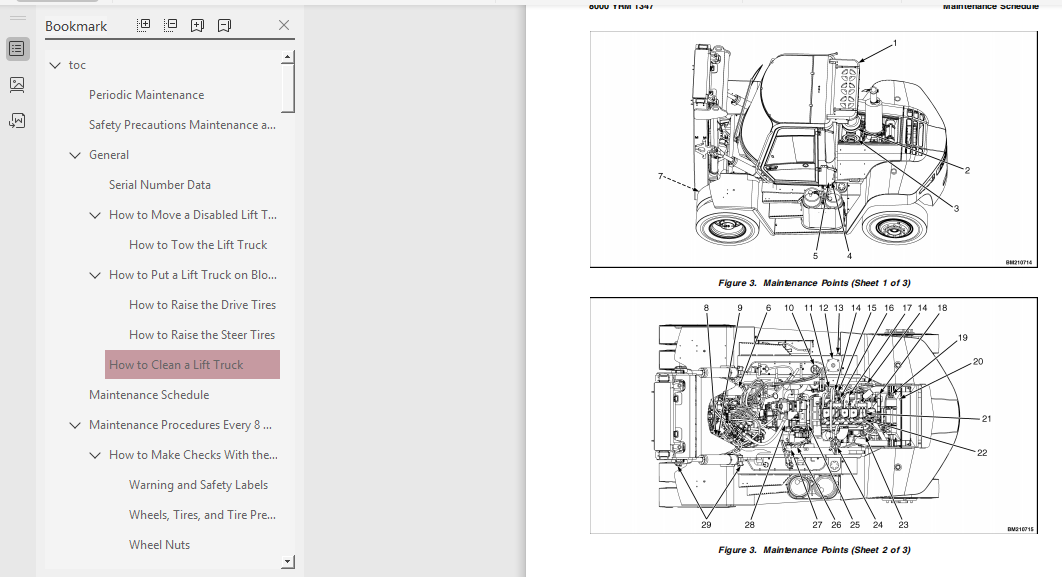
Task: Open How to Raise the Steer Tires
Action: (202, 335)
